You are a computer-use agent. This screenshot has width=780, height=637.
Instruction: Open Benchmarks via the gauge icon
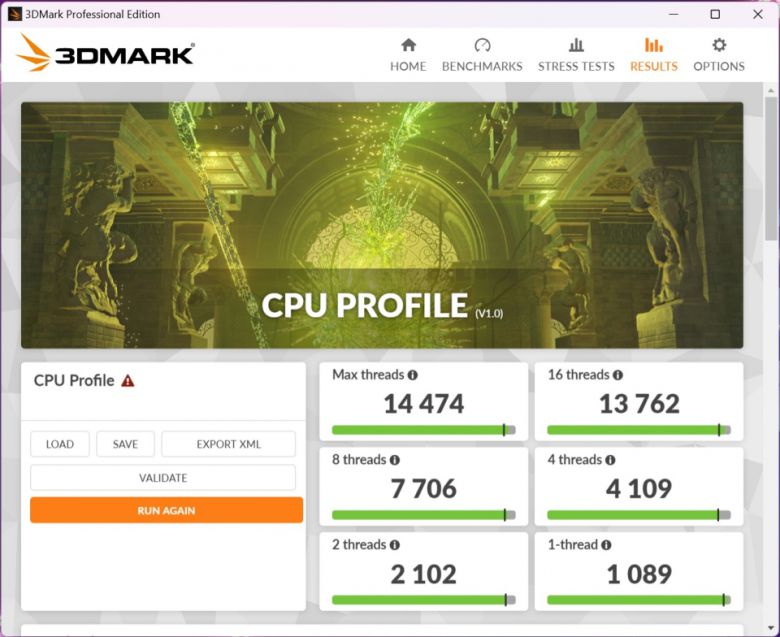pyautogui.click(x=482, y=45)
